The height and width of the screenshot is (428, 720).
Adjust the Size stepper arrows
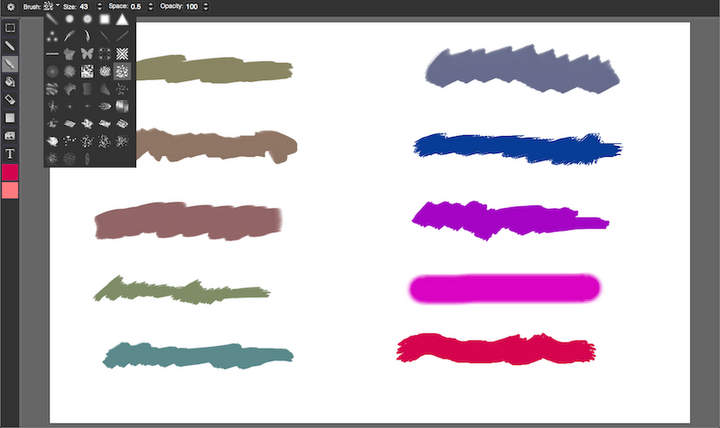100,7
